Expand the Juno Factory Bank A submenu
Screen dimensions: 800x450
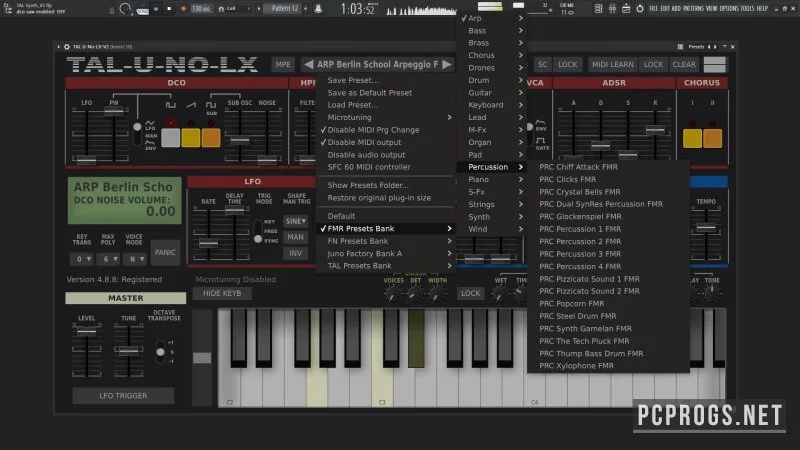(x=385, y=254)
